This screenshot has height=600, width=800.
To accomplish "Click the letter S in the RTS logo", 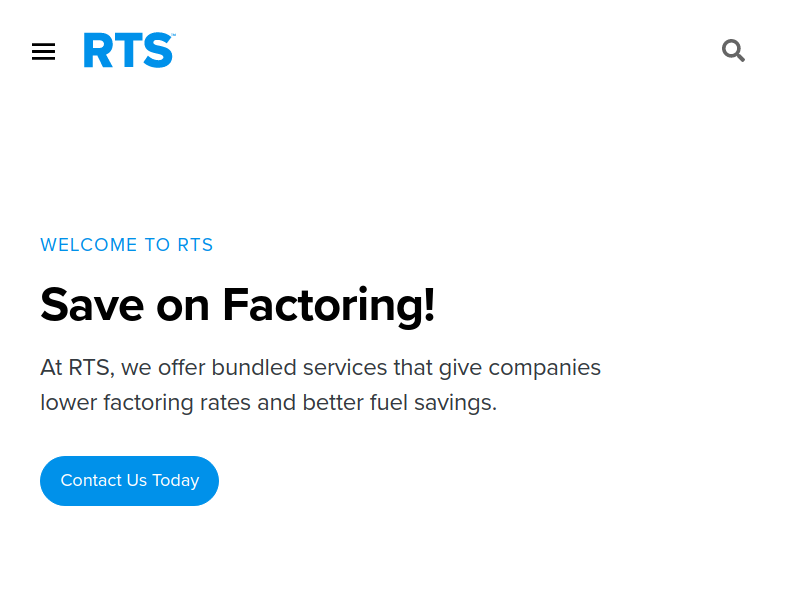I will [158, 50].
